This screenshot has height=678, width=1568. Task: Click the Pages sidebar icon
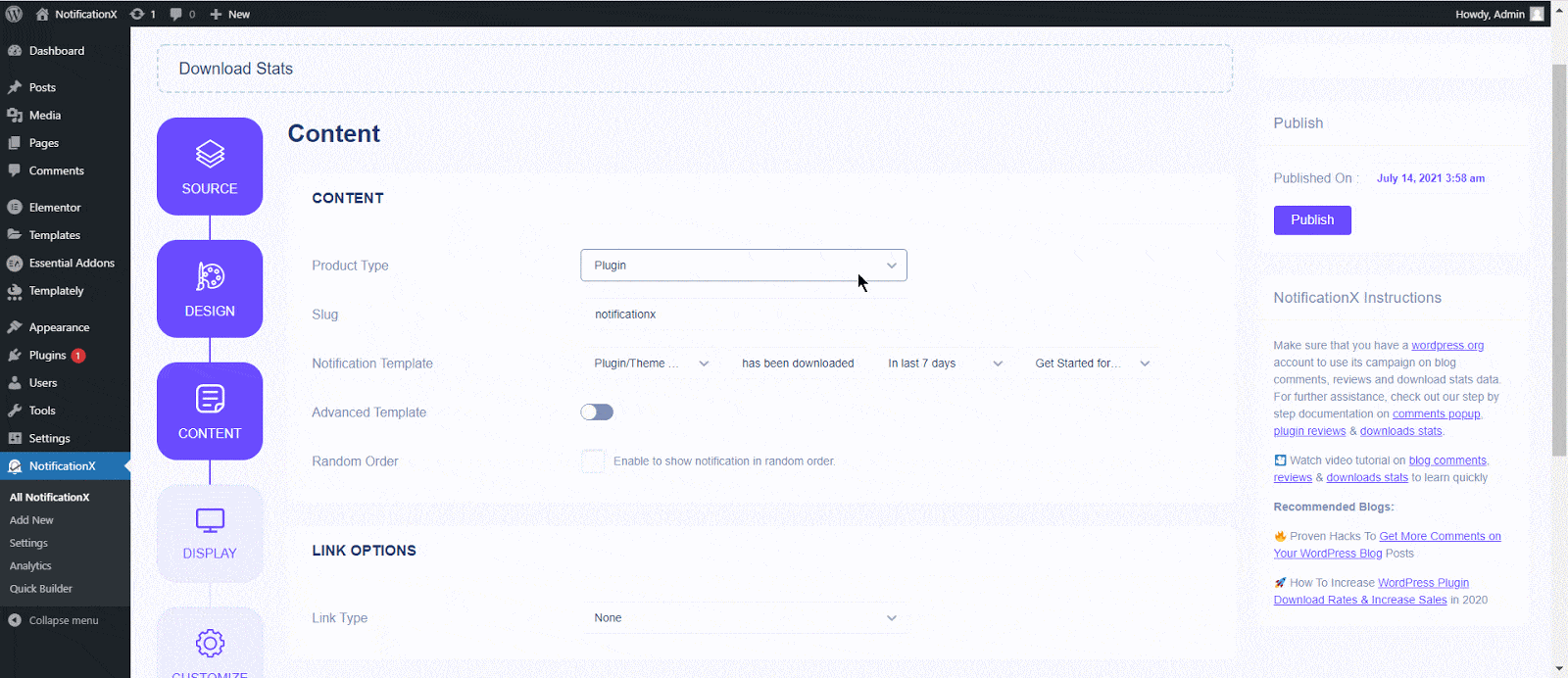pos(15,143)
